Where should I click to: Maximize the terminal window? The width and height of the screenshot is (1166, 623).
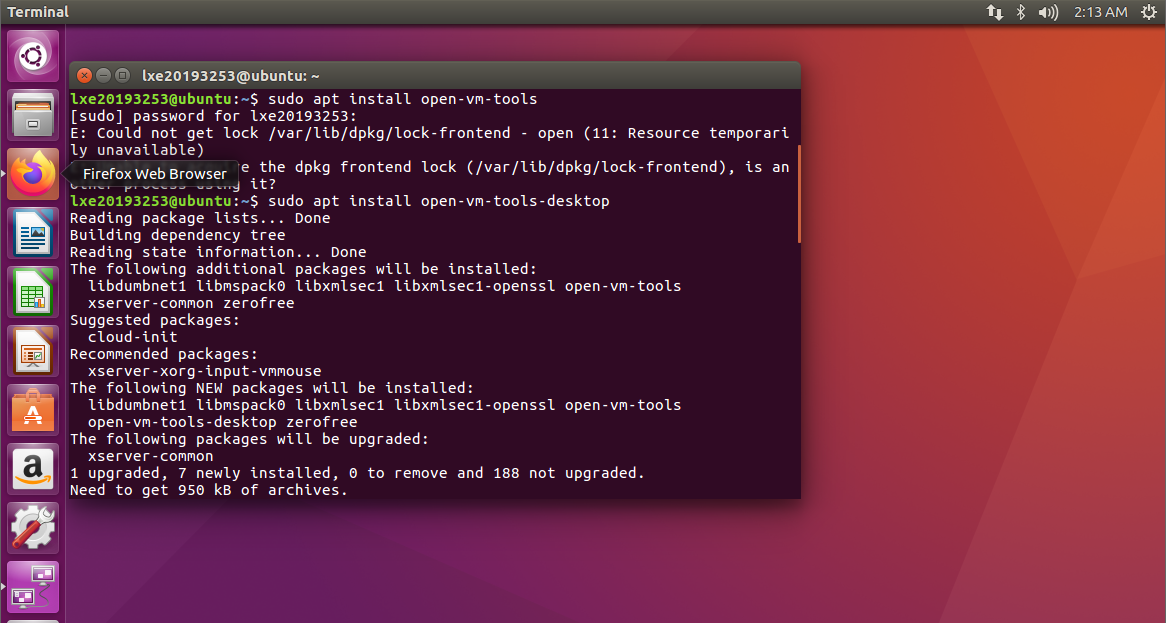tap(123, 75)
